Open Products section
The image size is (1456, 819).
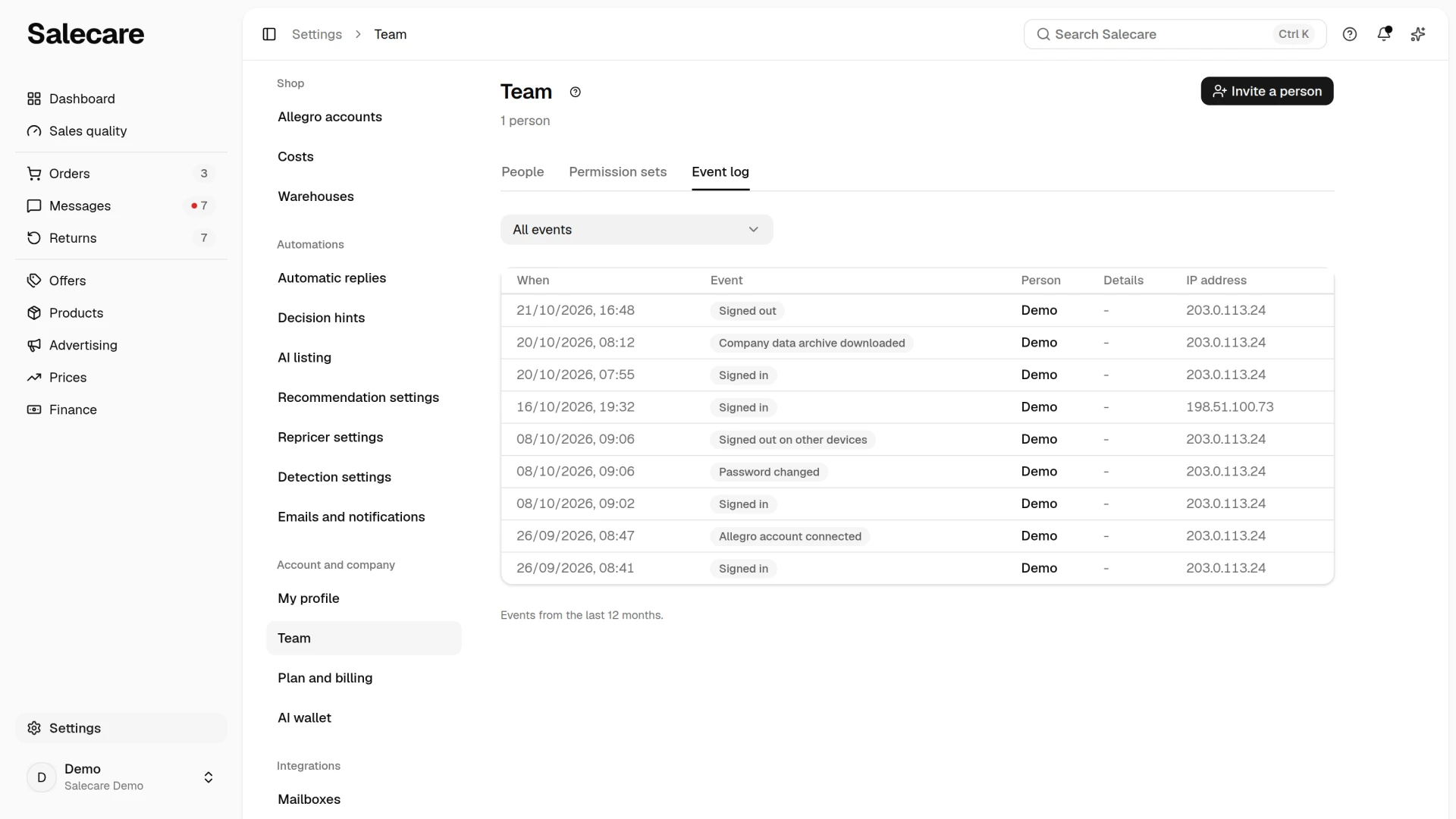coord(121,313)
